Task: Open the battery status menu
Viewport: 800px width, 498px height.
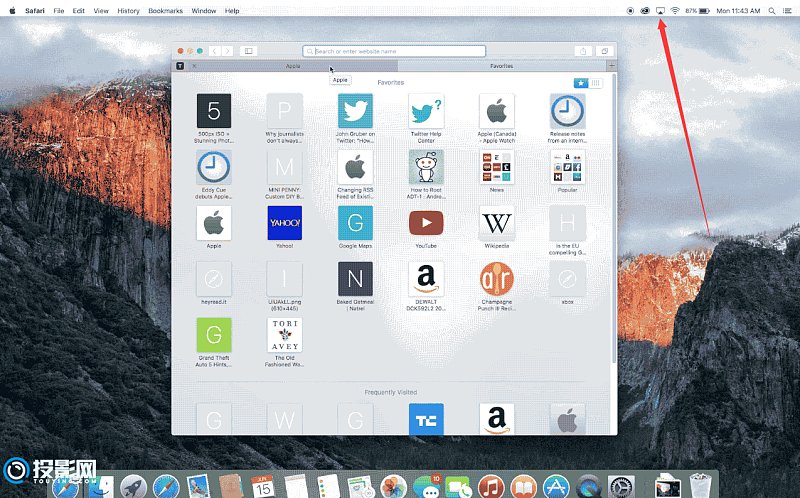Action: coord(704,10)
